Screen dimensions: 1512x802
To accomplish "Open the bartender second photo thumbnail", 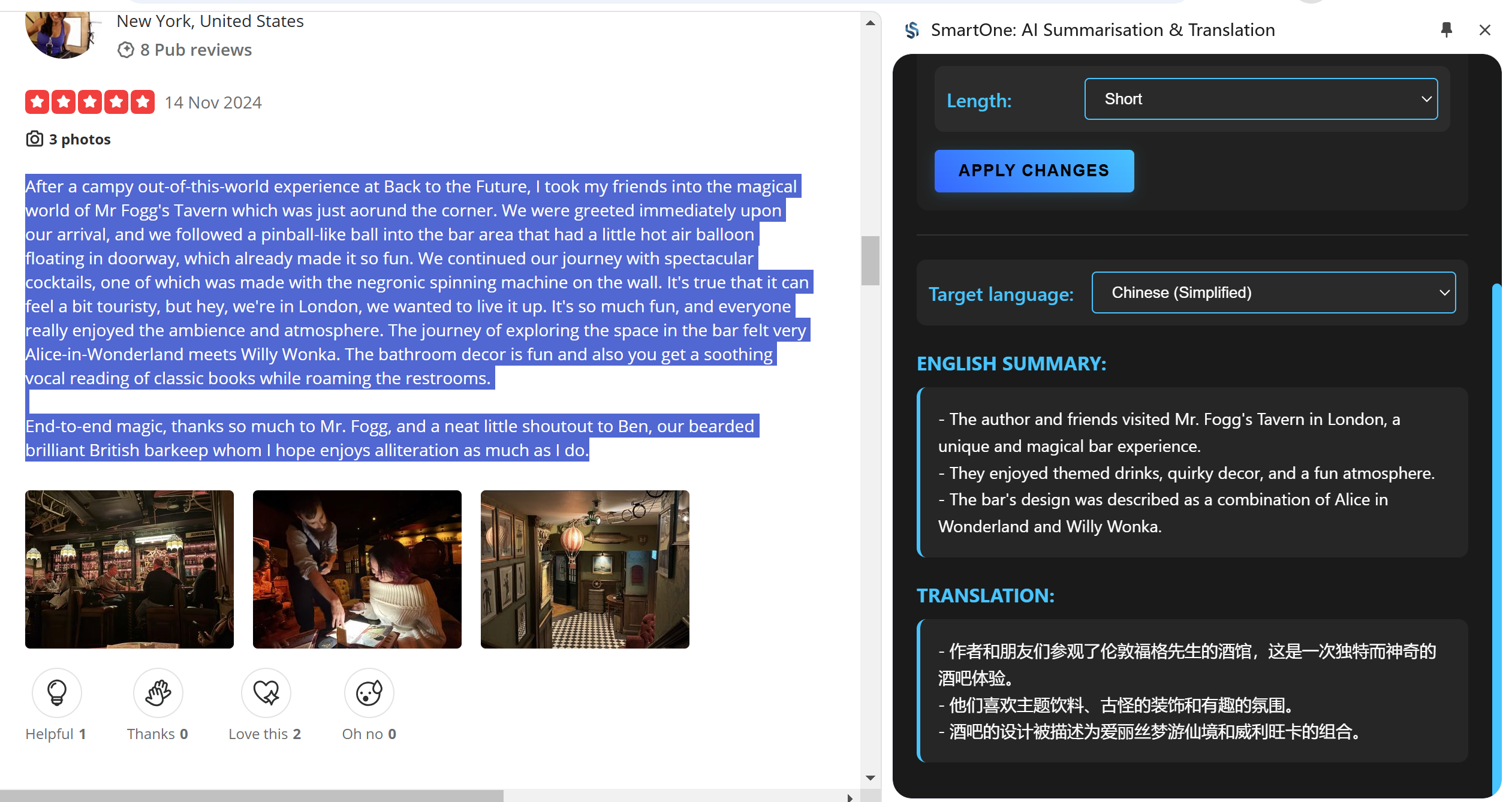I will pyautogui.click(x=357, y=569).
